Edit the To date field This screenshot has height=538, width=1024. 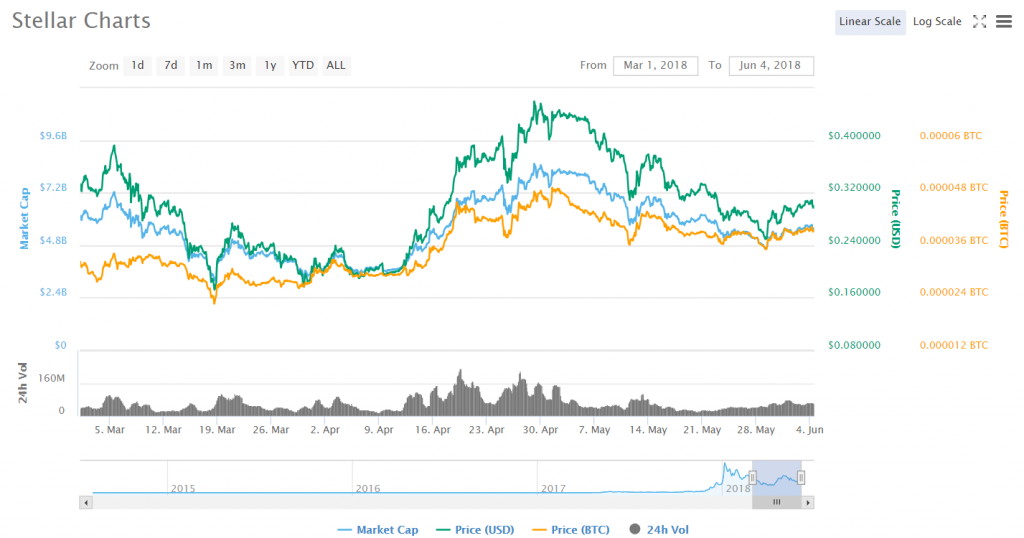click(x=771, y=65)
